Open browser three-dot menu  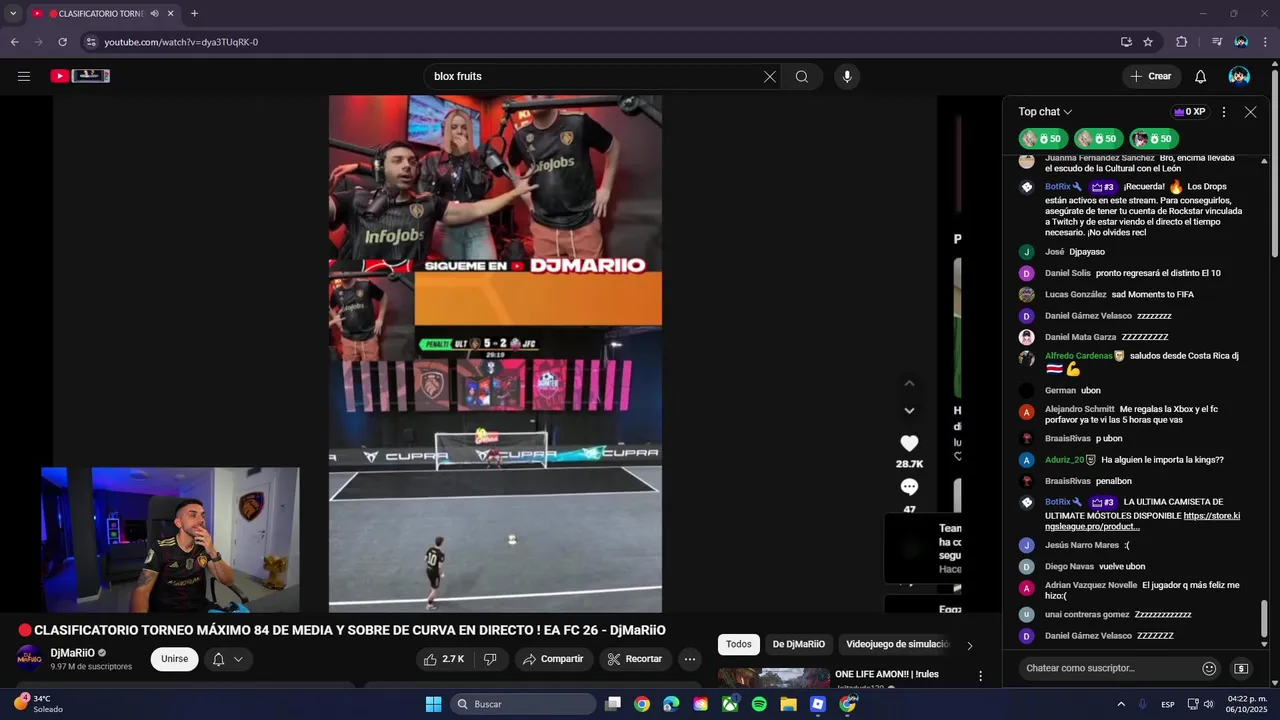point(1264,42)
